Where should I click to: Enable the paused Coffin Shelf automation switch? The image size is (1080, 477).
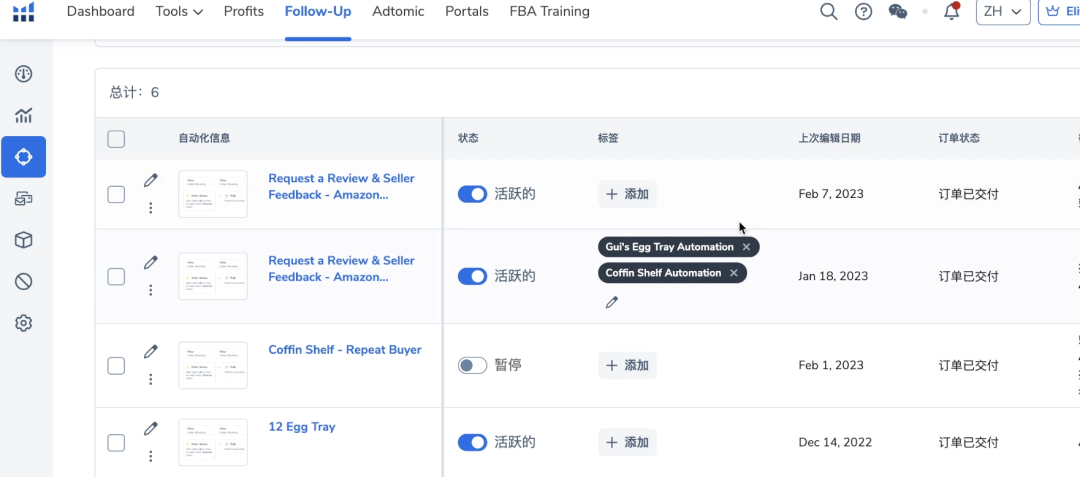pos(472,366)
